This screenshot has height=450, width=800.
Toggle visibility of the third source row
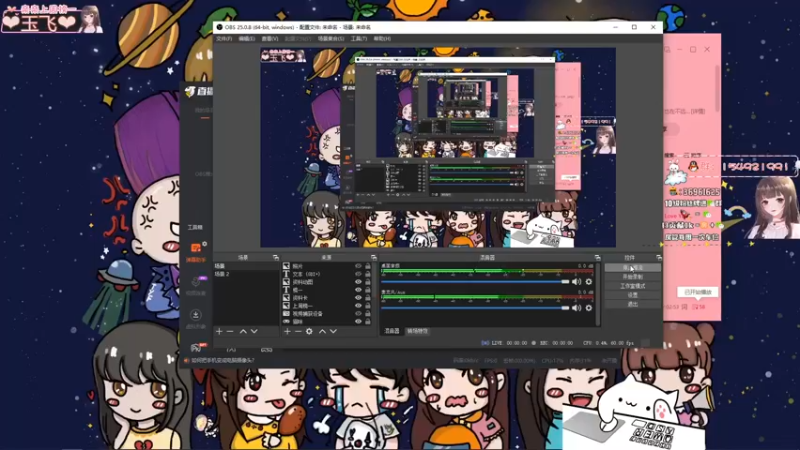click(358, 282)
